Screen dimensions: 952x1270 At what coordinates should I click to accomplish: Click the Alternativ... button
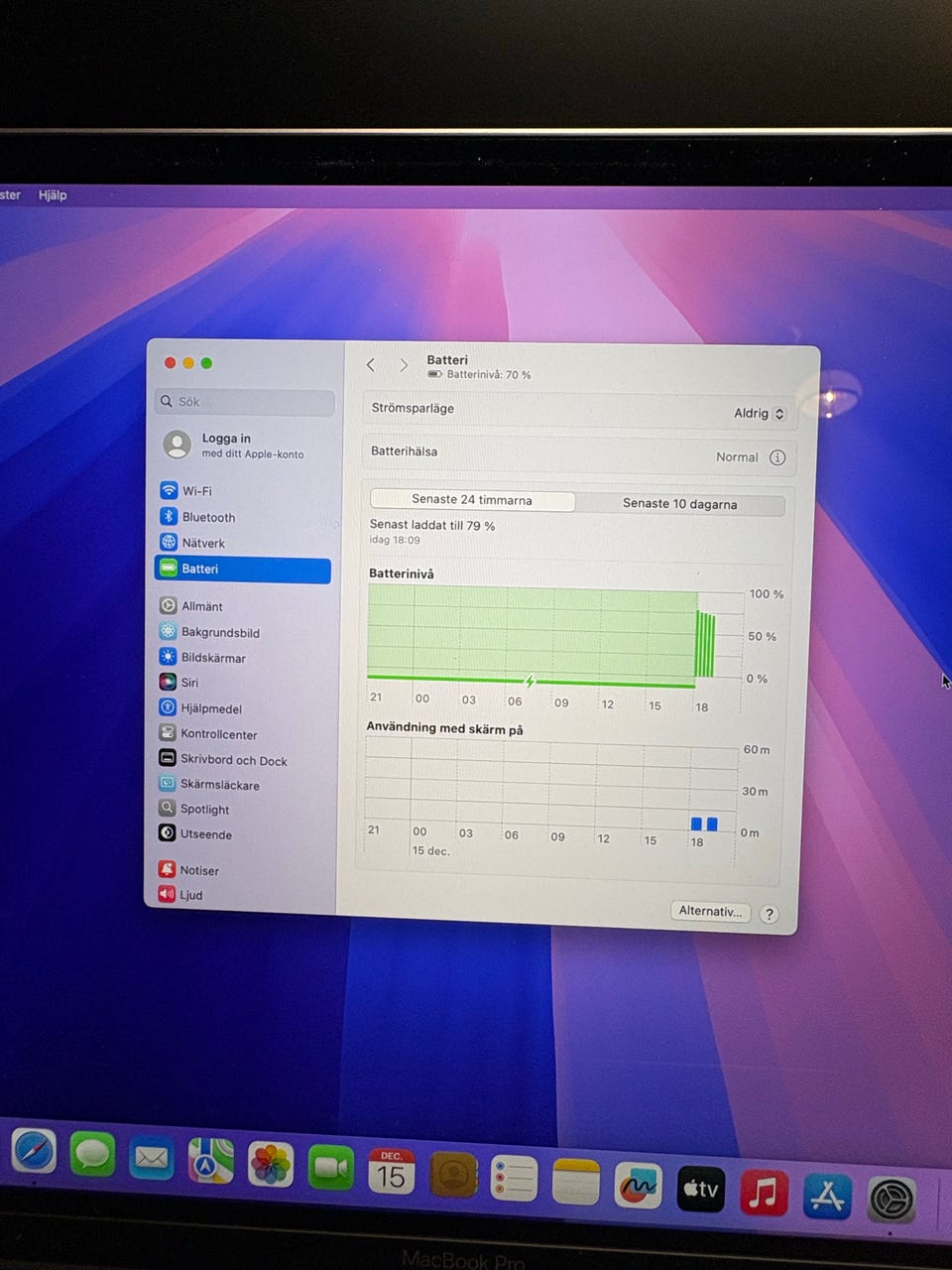(x=710, y=911)
